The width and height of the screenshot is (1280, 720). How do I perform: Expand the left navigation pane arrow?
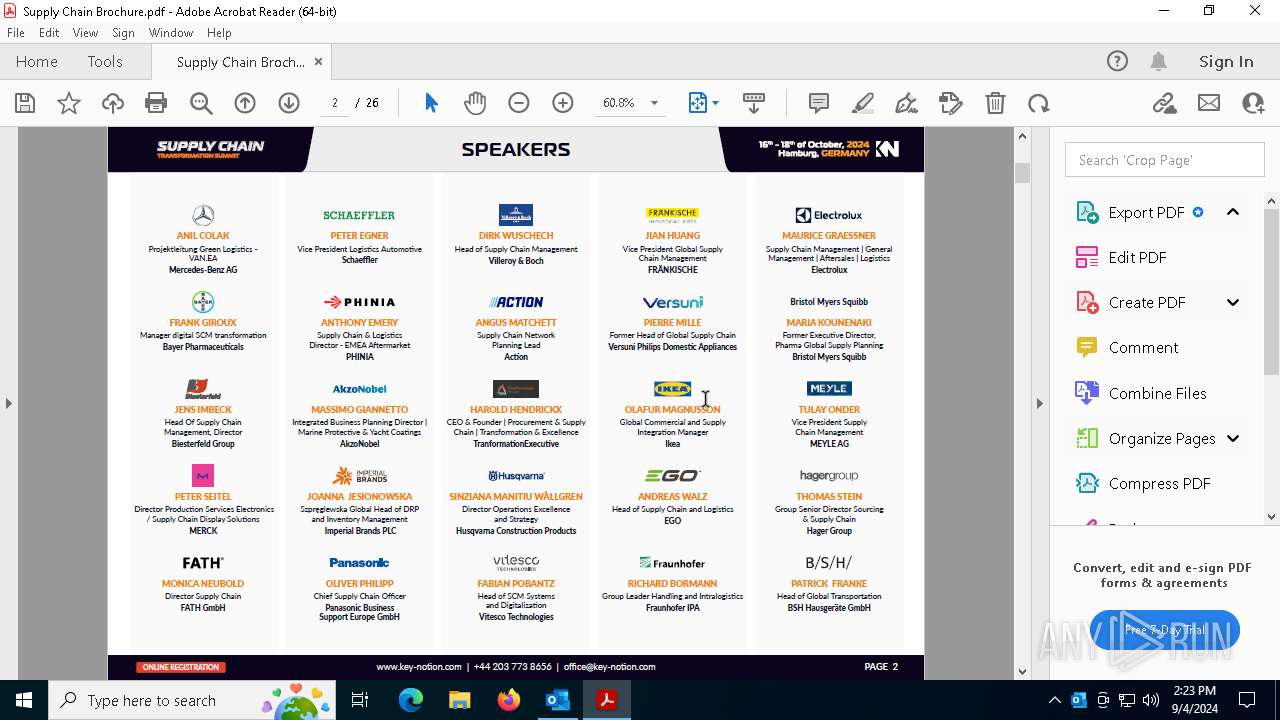[x=8, y=403]
